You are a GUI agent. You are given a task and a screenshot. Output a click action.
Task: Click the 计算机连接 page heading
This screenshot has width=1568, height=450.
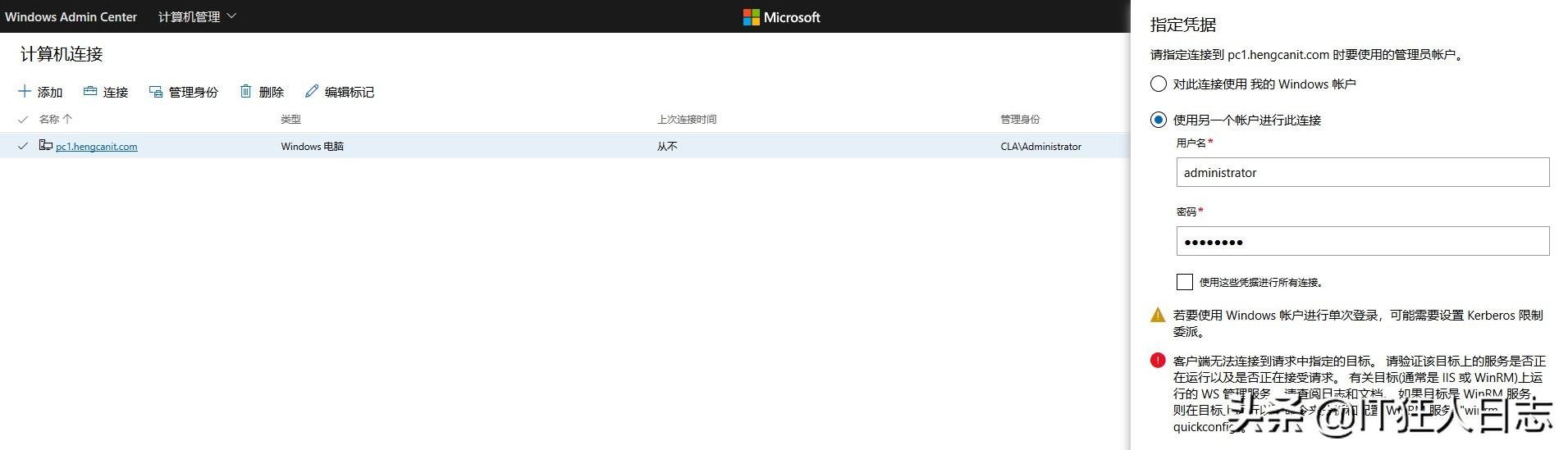click(62, 54)
